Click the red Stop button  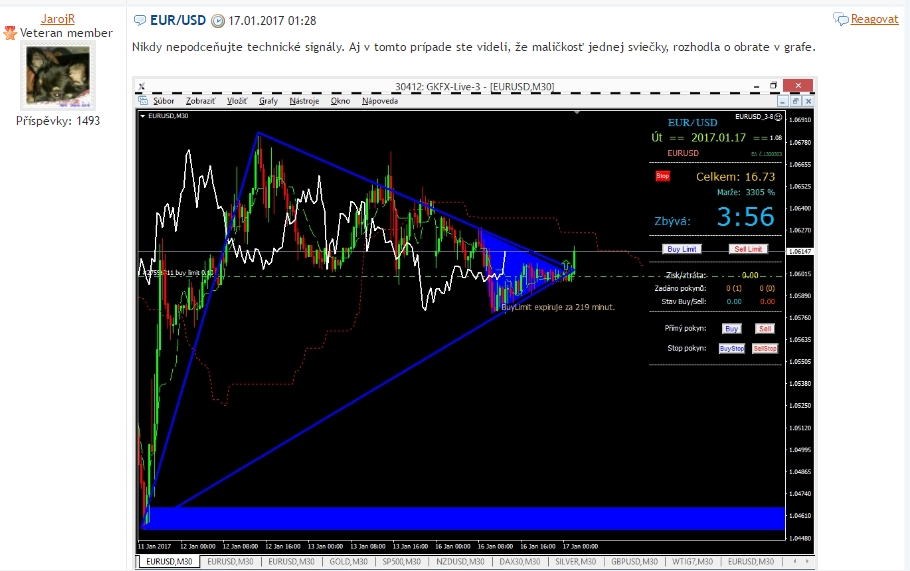point(662,176)
